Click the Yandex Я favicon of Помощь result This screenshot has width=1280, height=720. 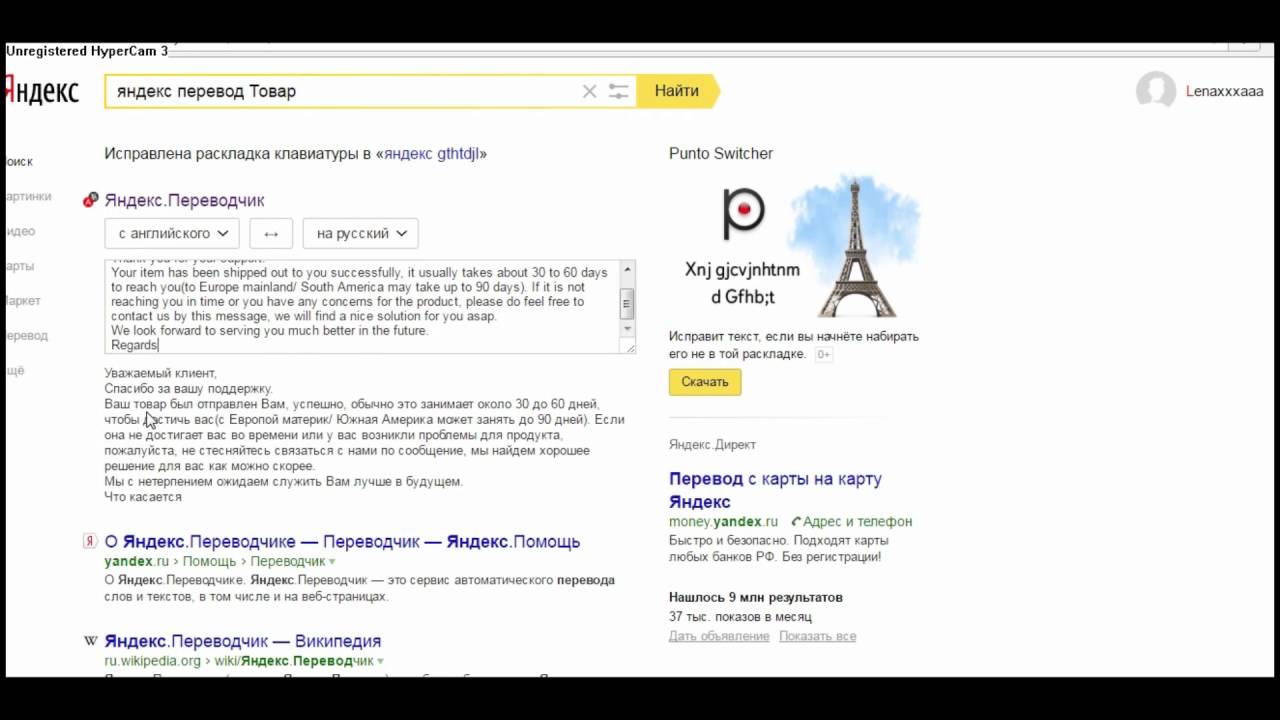[90, 542]
